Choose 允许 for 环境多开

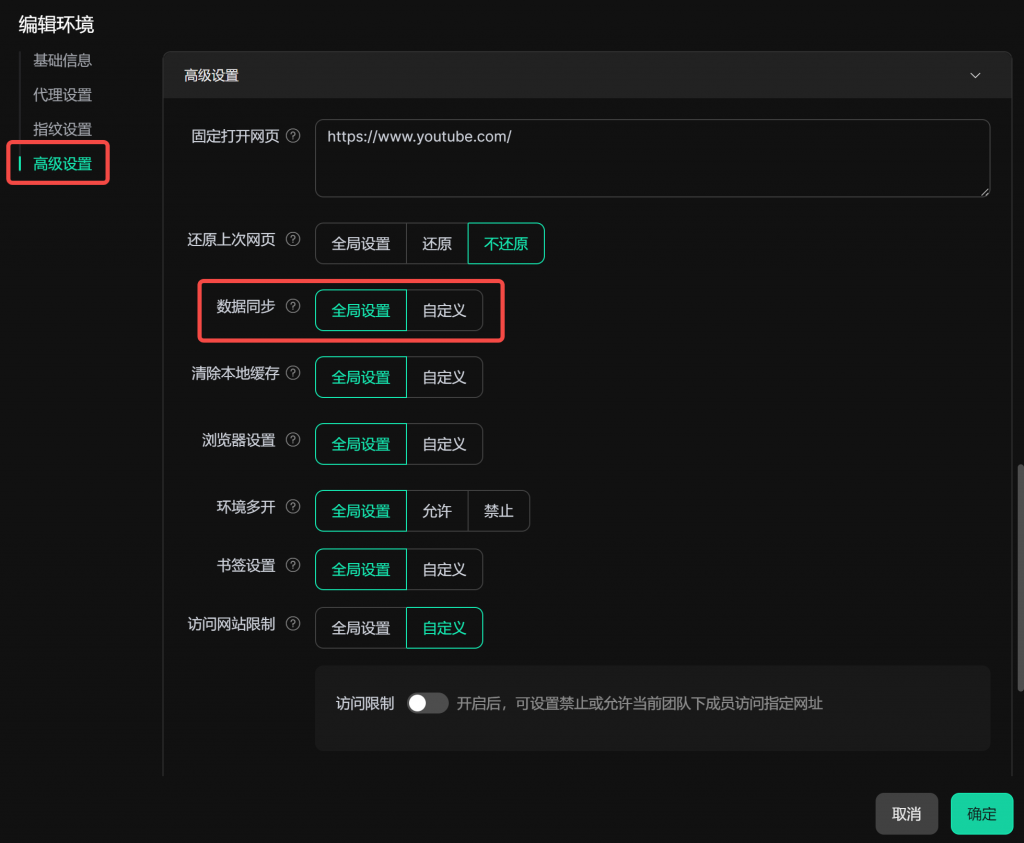coord(436,511)
